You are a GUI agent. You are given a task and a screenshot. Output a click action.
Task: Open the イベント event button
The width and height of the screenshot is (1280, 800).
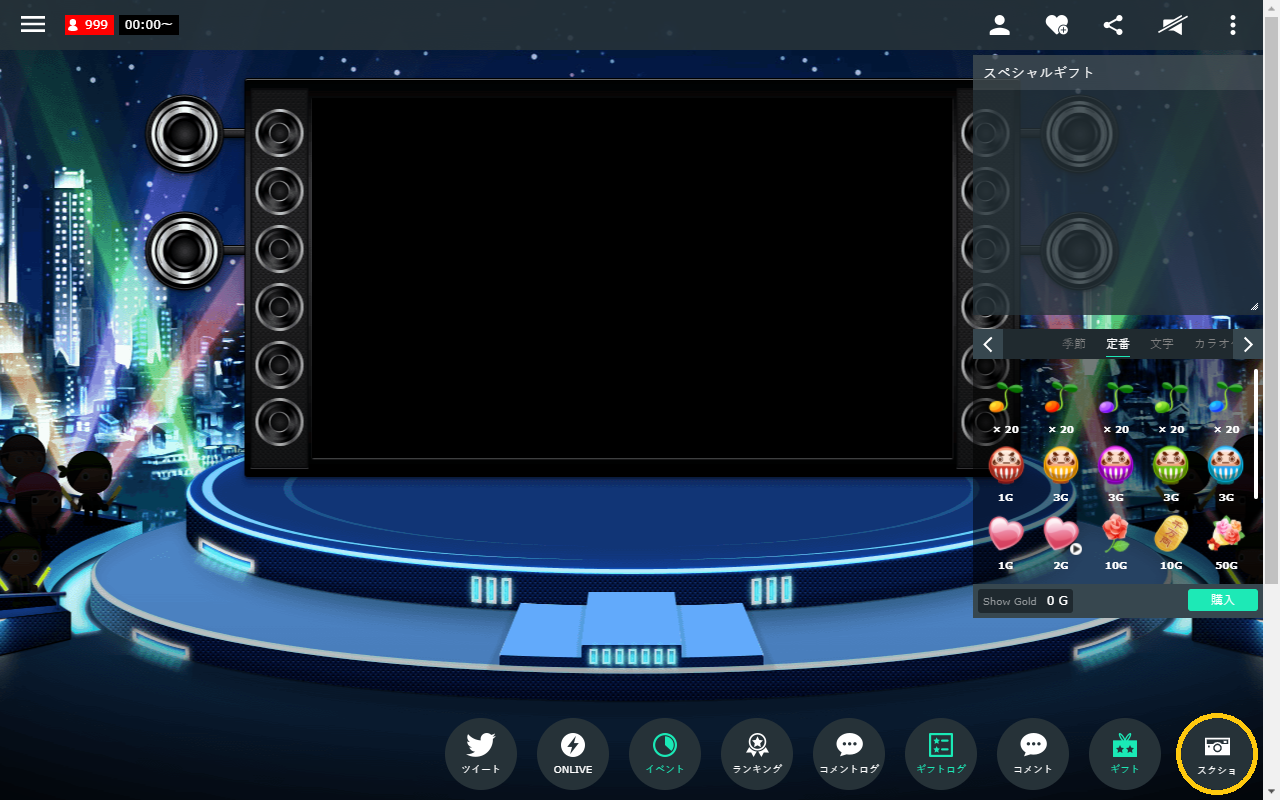(x=665, y=754)
